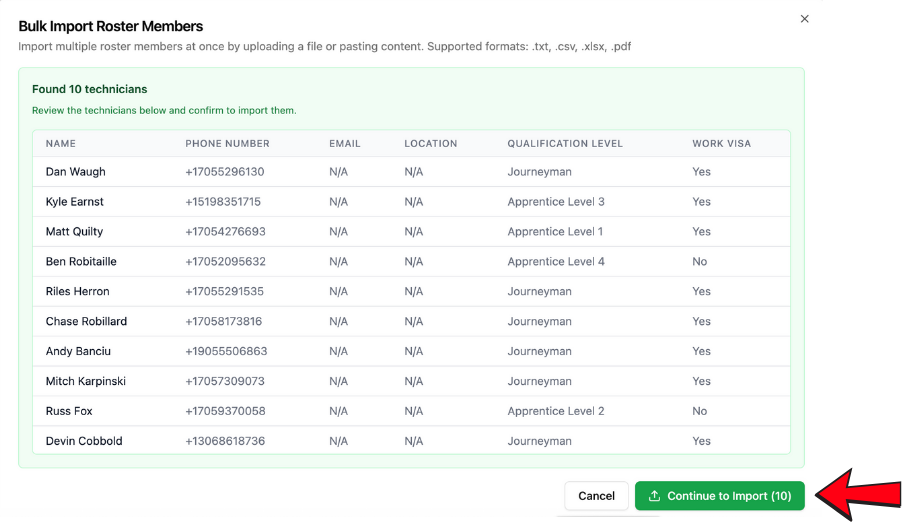Click the Email column header
Image resolution: width=902 pixels, height=523 pixels.
point(344,144)
